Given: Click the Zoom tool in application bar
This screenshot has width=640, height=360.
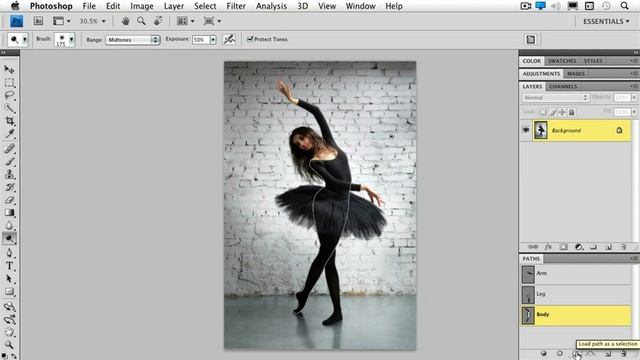Looking at the screenshot, I should tap(141, 21).
